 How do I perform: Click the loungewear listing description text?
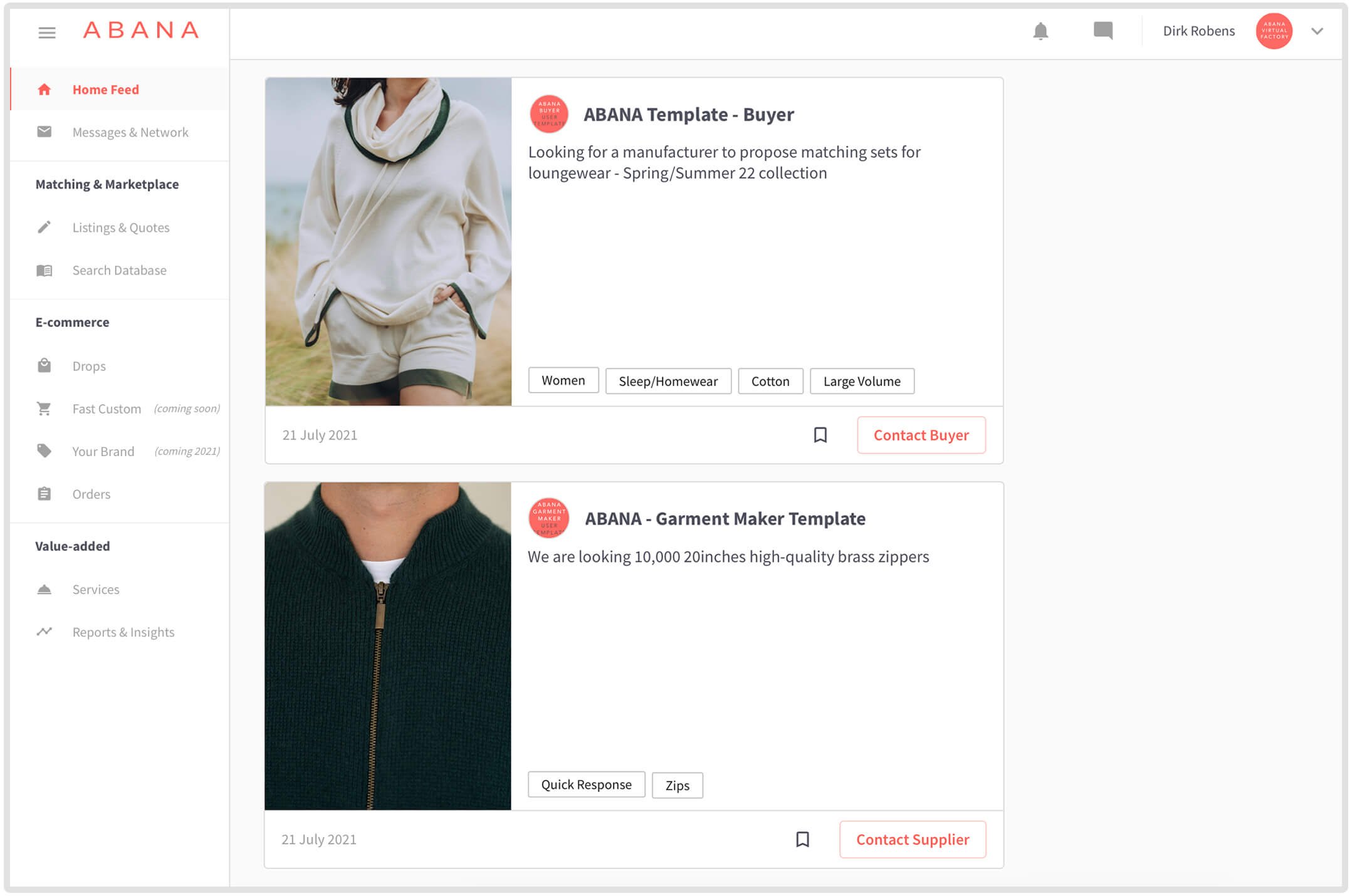724,162
